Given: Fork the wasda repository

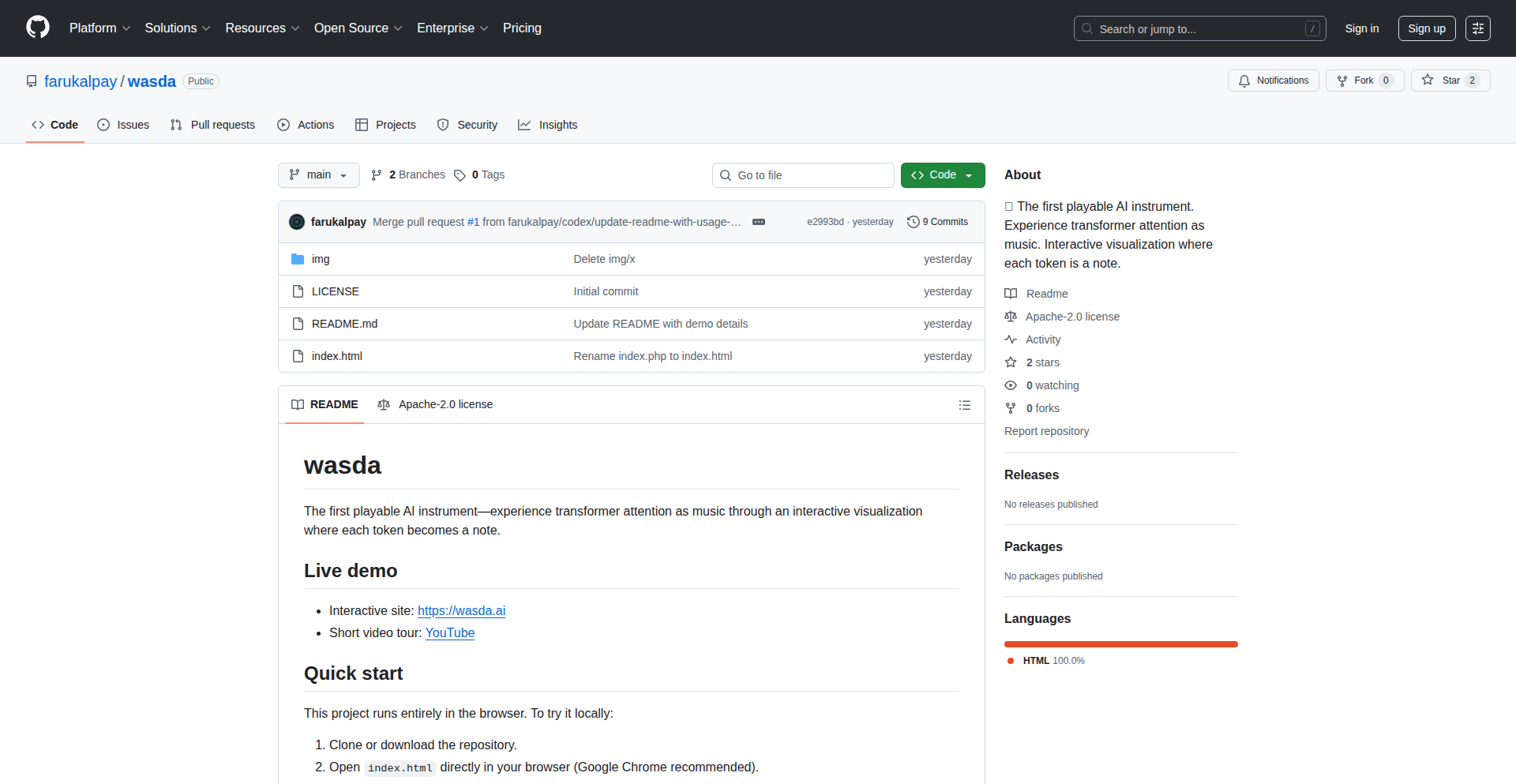Looking at the screenshot, I should click(x=1364, y=81).
